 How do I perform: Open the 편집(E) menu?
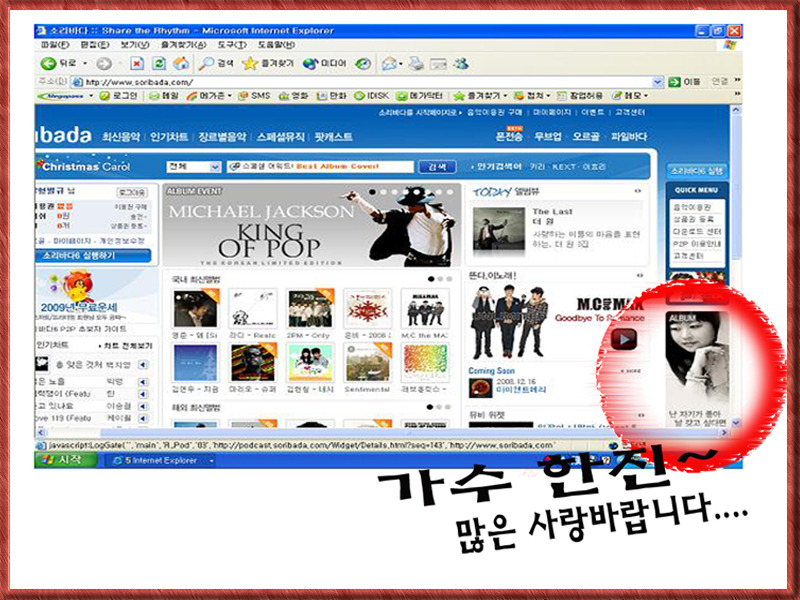[95, 45]
